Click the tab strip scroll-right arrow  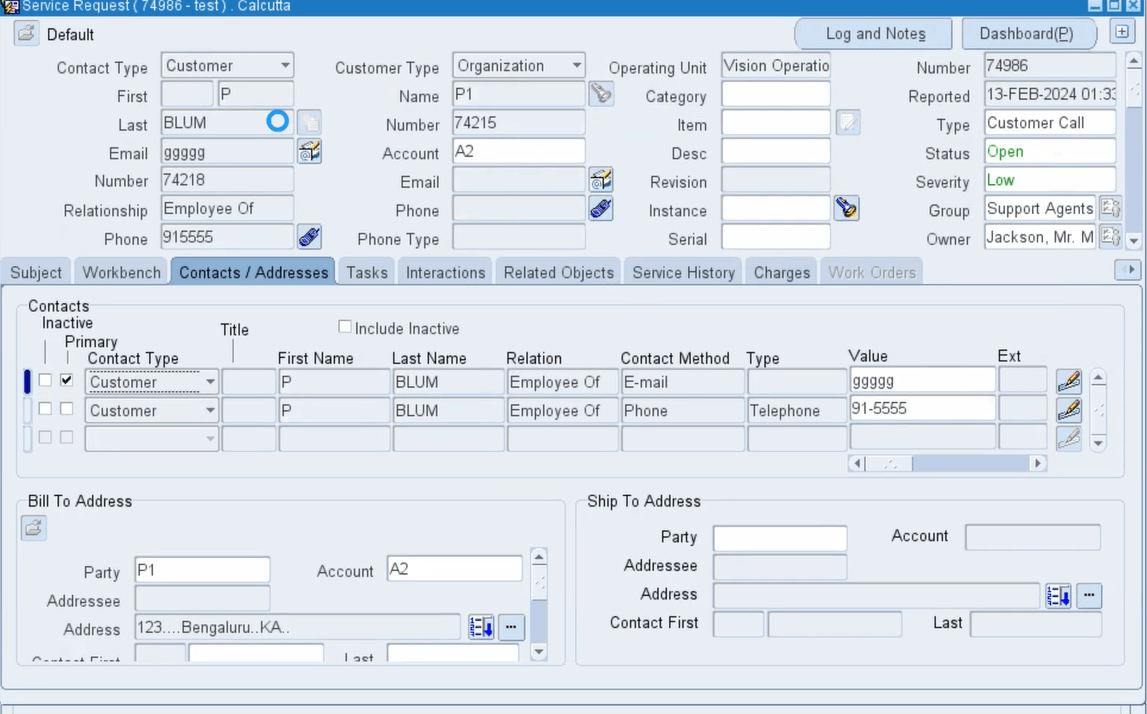[1127, 270]
